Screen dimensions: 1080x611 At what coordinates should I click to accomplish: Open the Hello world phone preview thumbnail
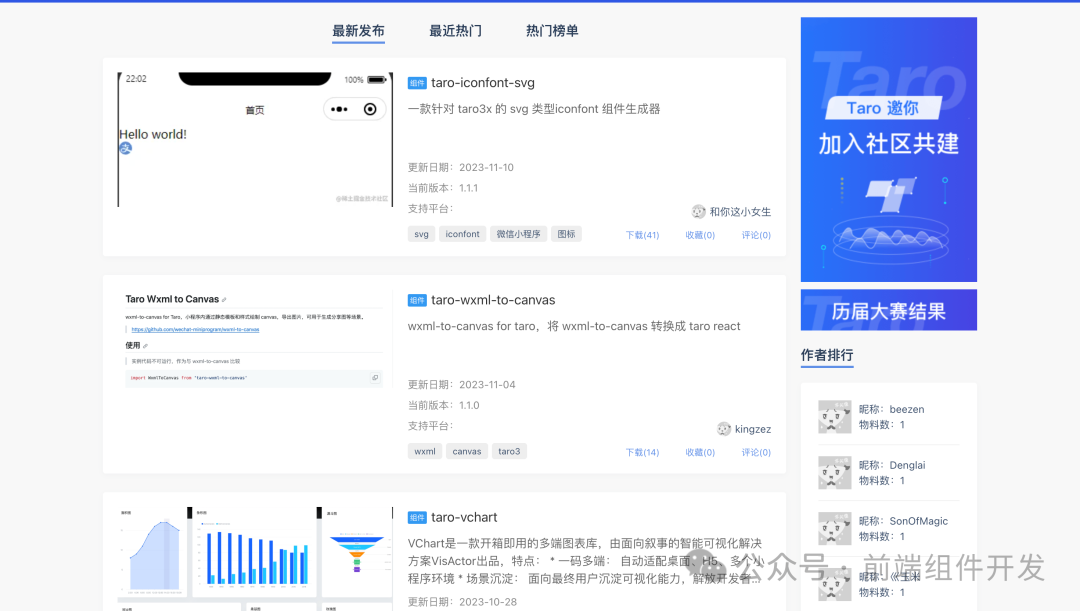click(x=255, y=139)
